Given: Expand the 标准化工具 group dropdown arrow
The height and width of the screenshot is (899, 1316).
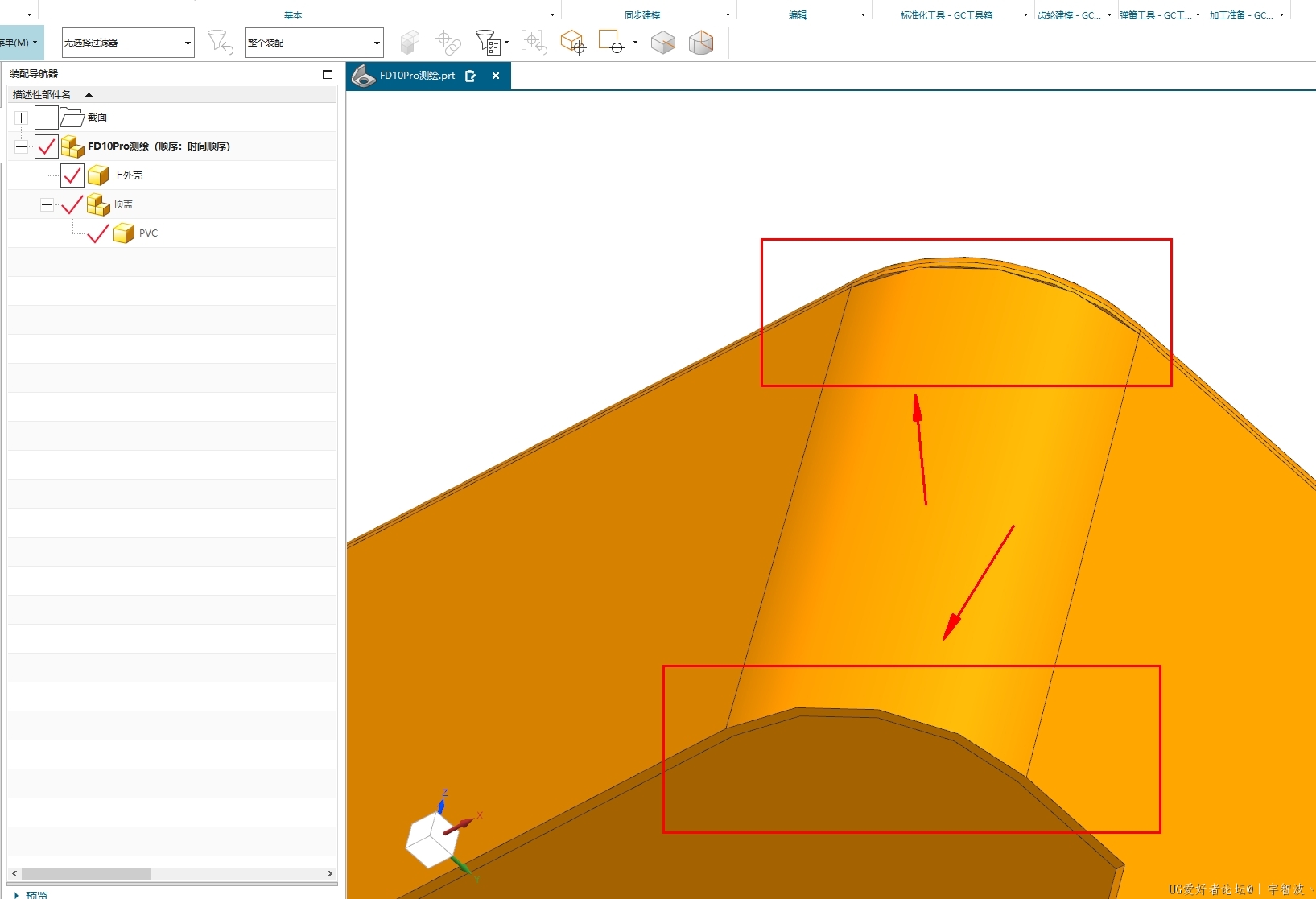Looking at the screenshot, I should [x=1025, y=15].
